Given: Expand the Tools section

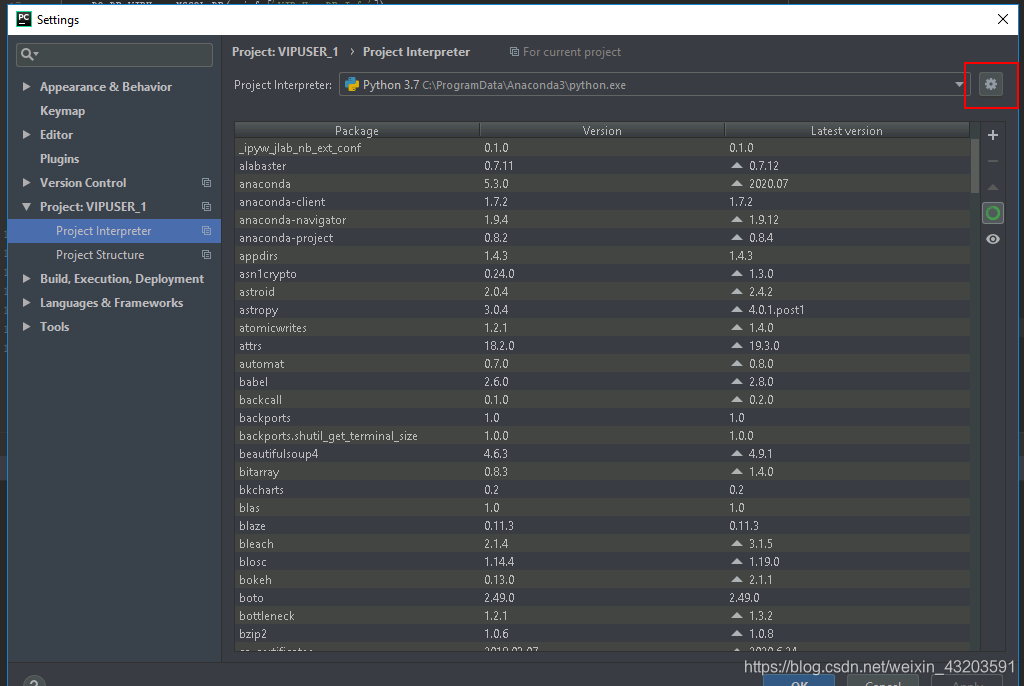Looking at the screenshot, I should coord(26,326).
